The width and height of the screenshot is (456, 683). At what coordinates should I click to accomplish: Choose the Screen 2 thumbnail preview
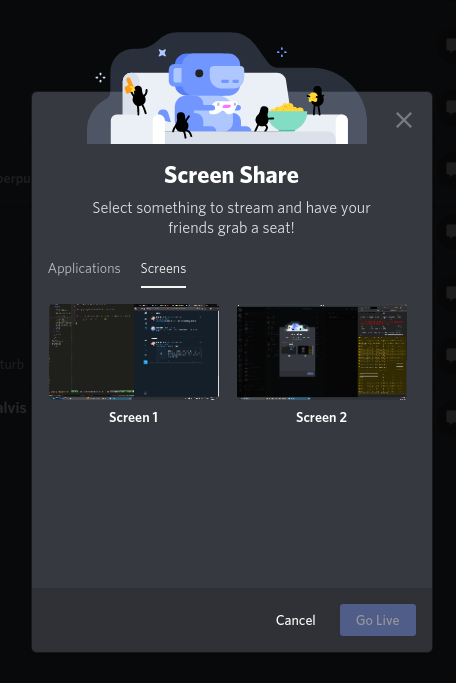pos(322,352)
